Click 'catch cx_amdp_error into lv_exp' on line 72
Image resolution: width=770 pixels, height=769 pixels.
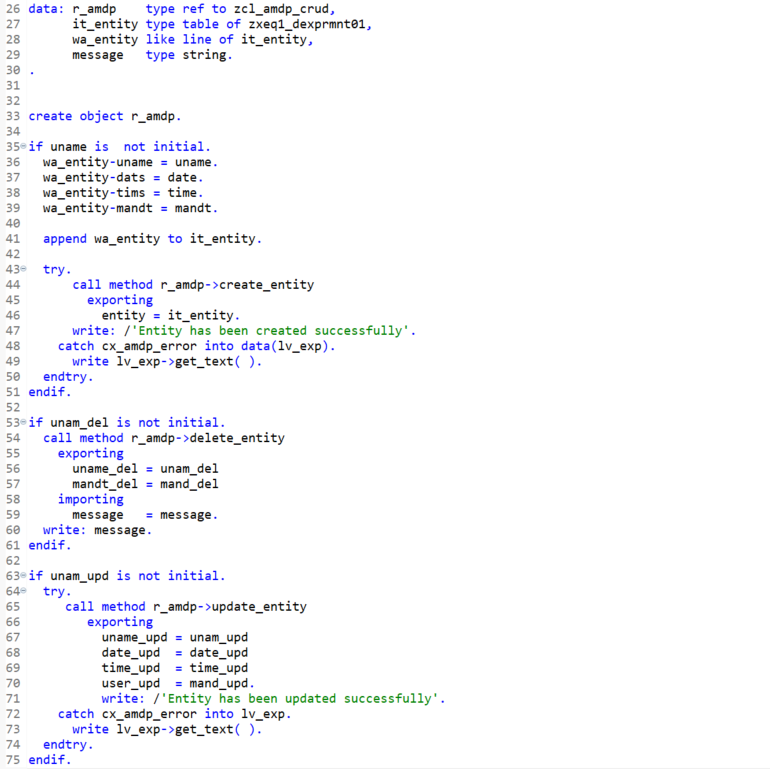click(174, 714)
